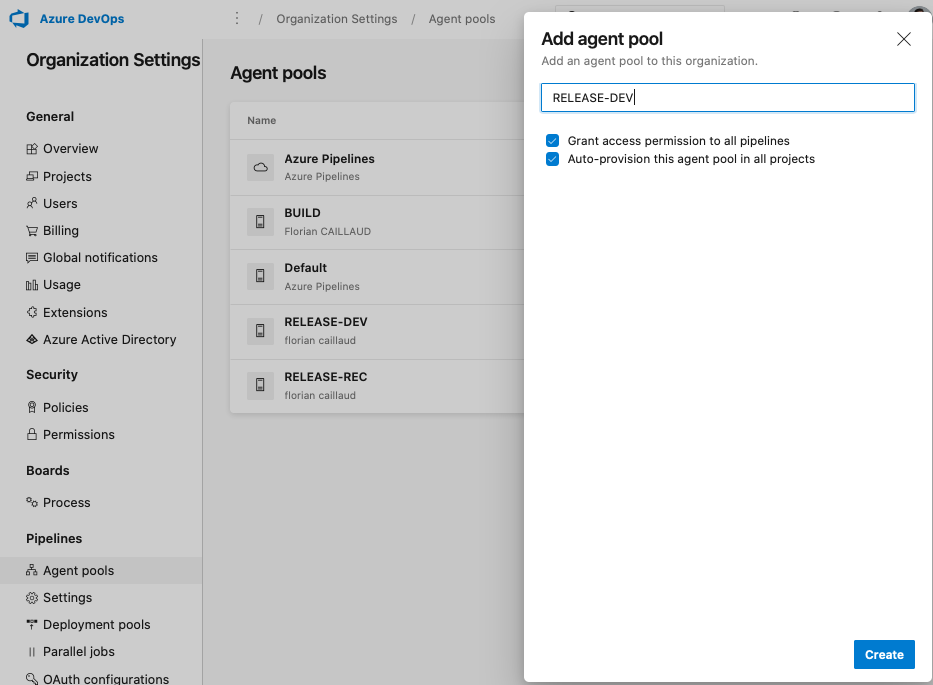Open Azure Active Directory settings
This screenshot has height=685, width=933.
click(109, 339)
